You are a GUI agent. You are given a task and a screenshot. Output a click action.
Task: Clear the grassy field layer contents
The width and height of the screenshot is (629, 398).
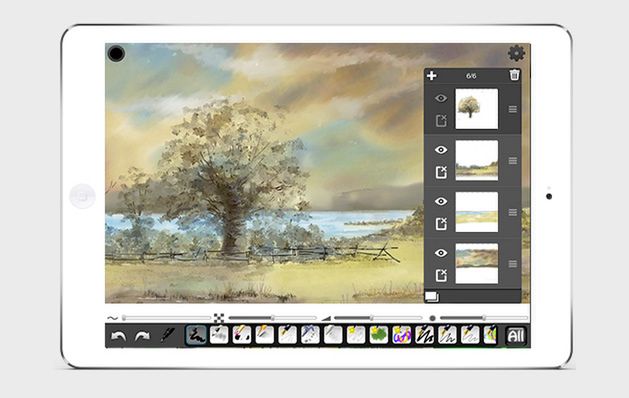coord(441,172)
